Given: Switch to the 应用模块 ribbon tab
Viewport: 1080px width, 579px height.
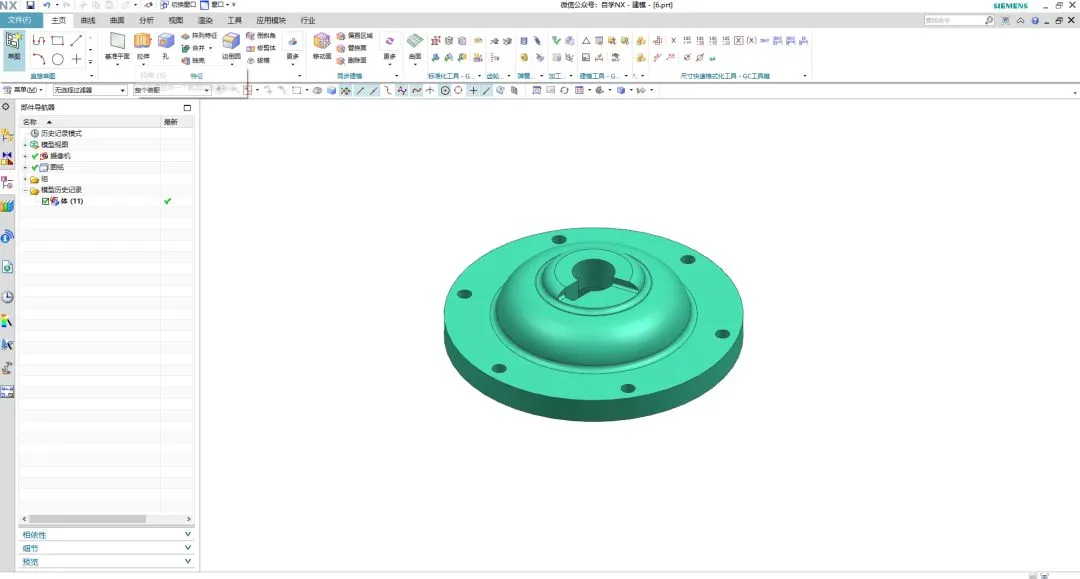Looking at the screenshot, I should (271, 21).
